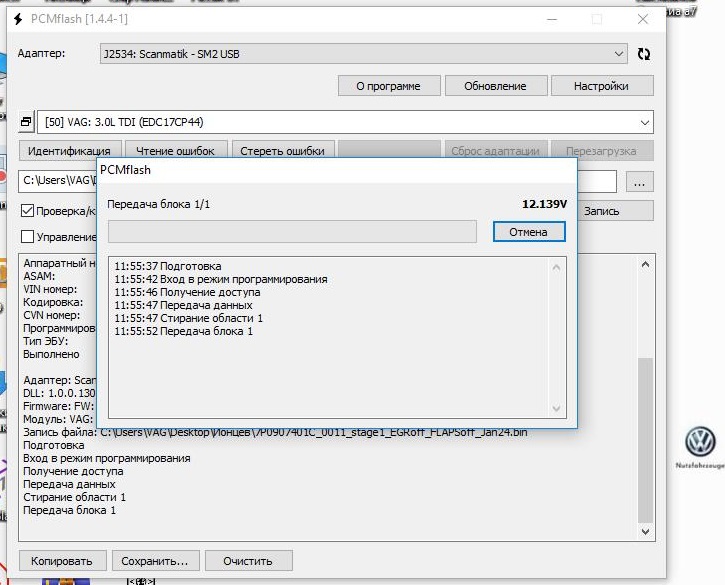Click the main log scroll up arrow
Viewport: 725px width, 585px height.
click(645, 265)
